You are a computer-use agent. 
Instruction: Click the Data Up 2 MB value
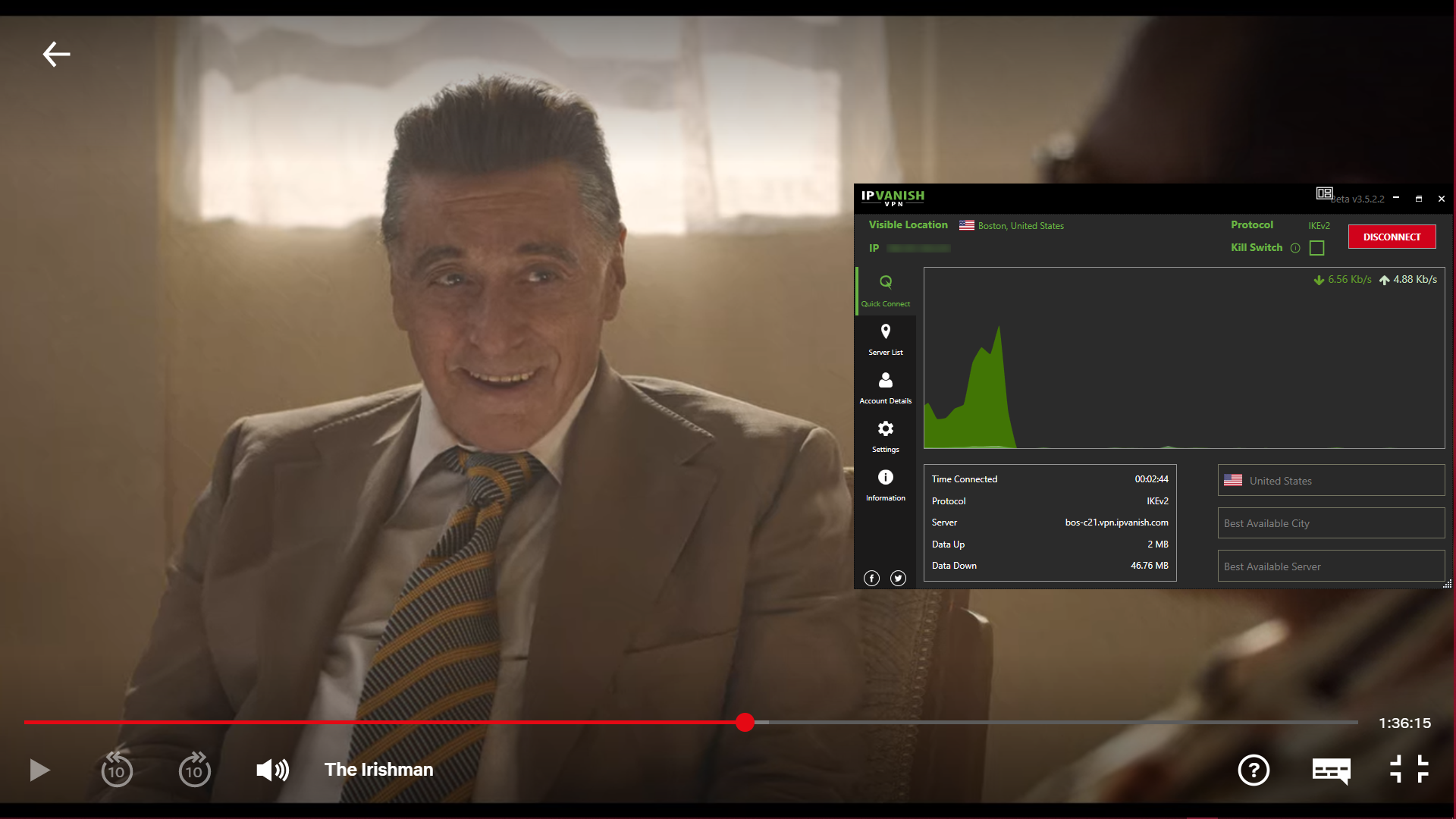[x=1157, y=544]
